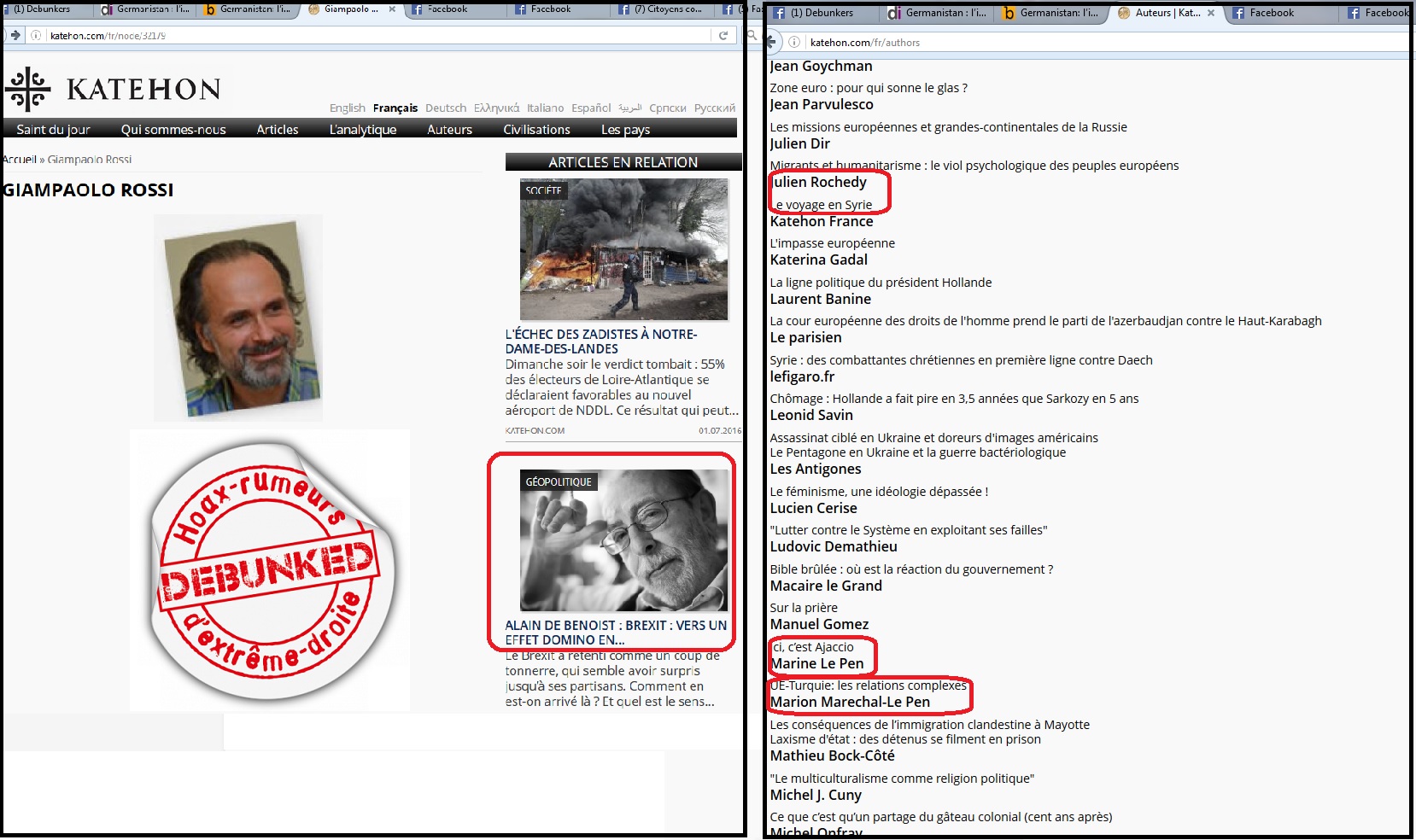Viewport: 1416px width, 840px height.
Task: Open the L'analytique menu
Action: (363, 129)
